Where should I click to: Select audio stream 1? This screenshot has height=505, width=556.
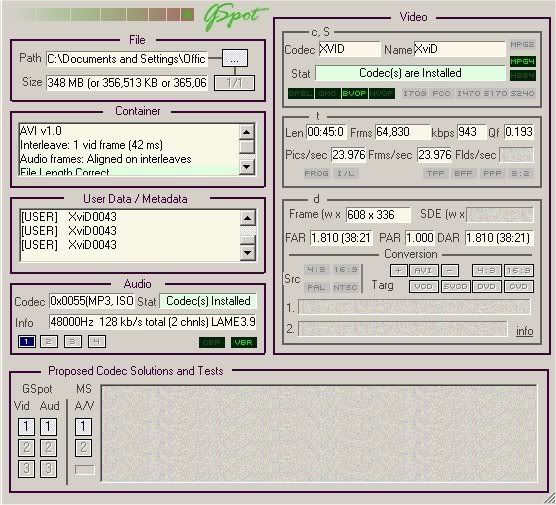point(27,342)
